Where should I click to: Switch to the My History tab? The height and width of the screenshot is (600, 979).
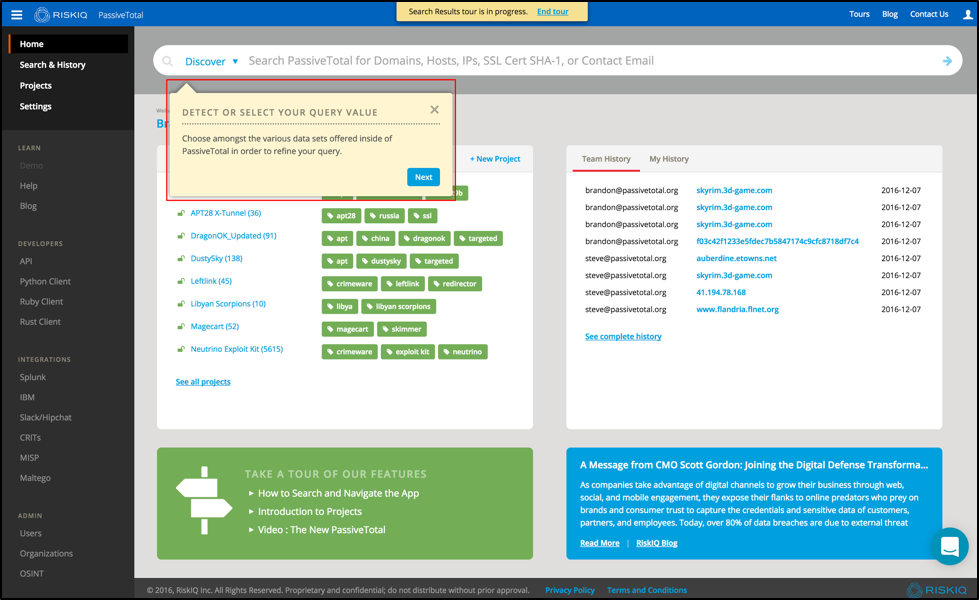(x=669, y=159)
